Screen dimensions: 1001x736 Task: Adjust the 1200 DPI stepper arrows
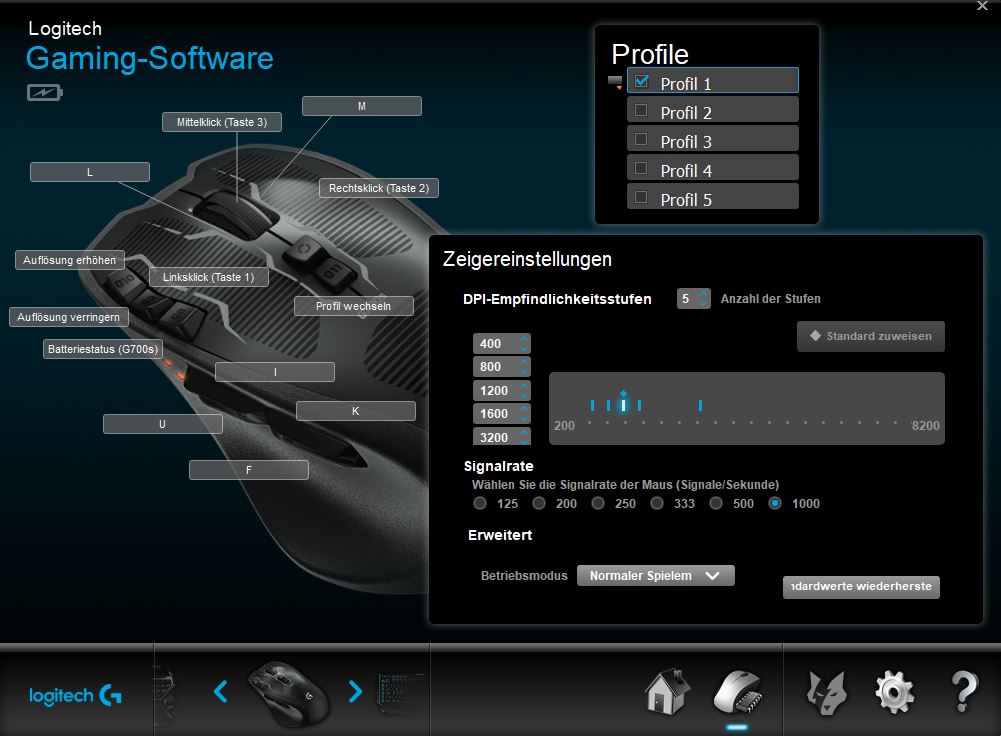[523, 390]
